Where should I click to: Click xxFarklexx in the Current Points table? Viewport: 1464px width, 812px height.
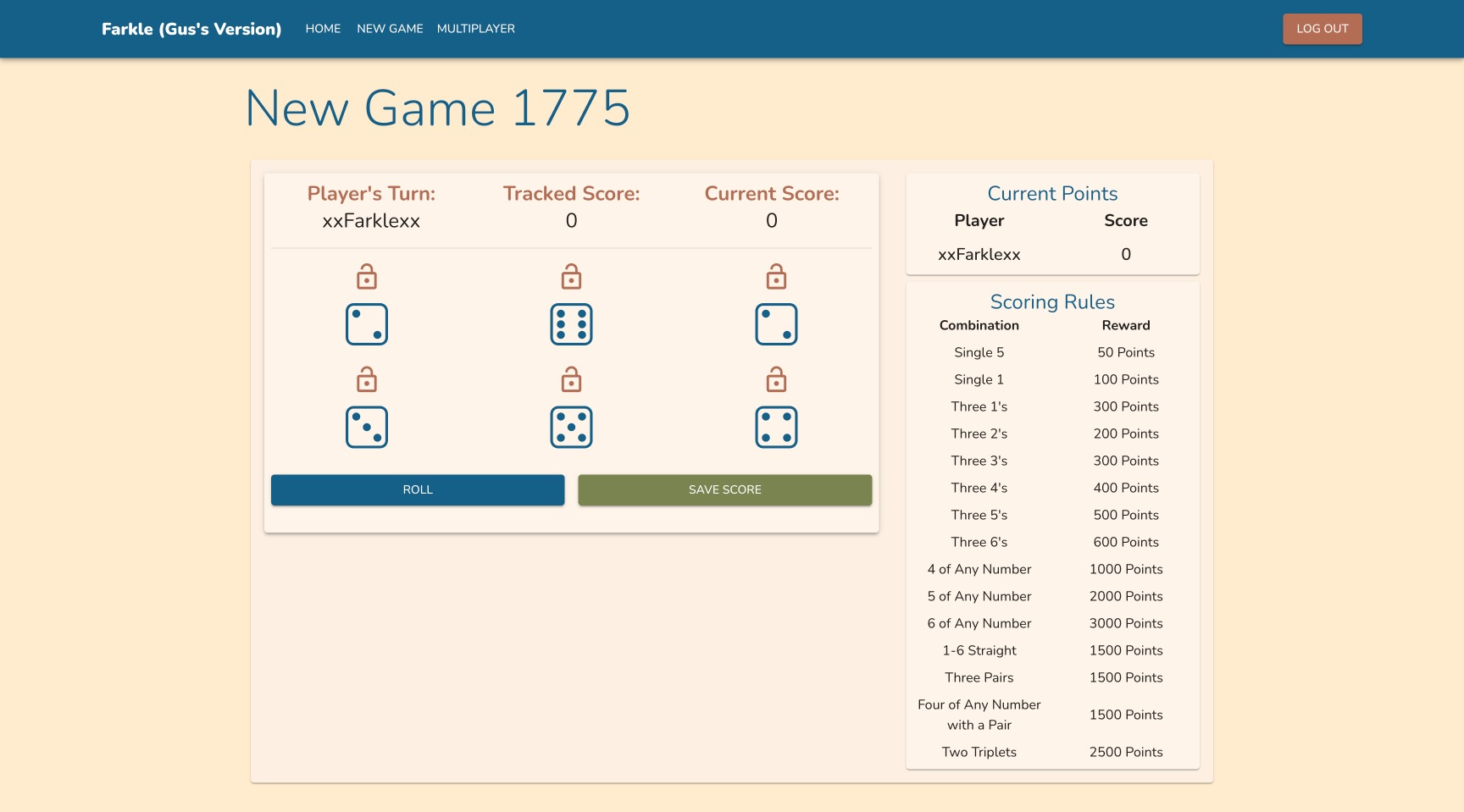coord(979,254)
